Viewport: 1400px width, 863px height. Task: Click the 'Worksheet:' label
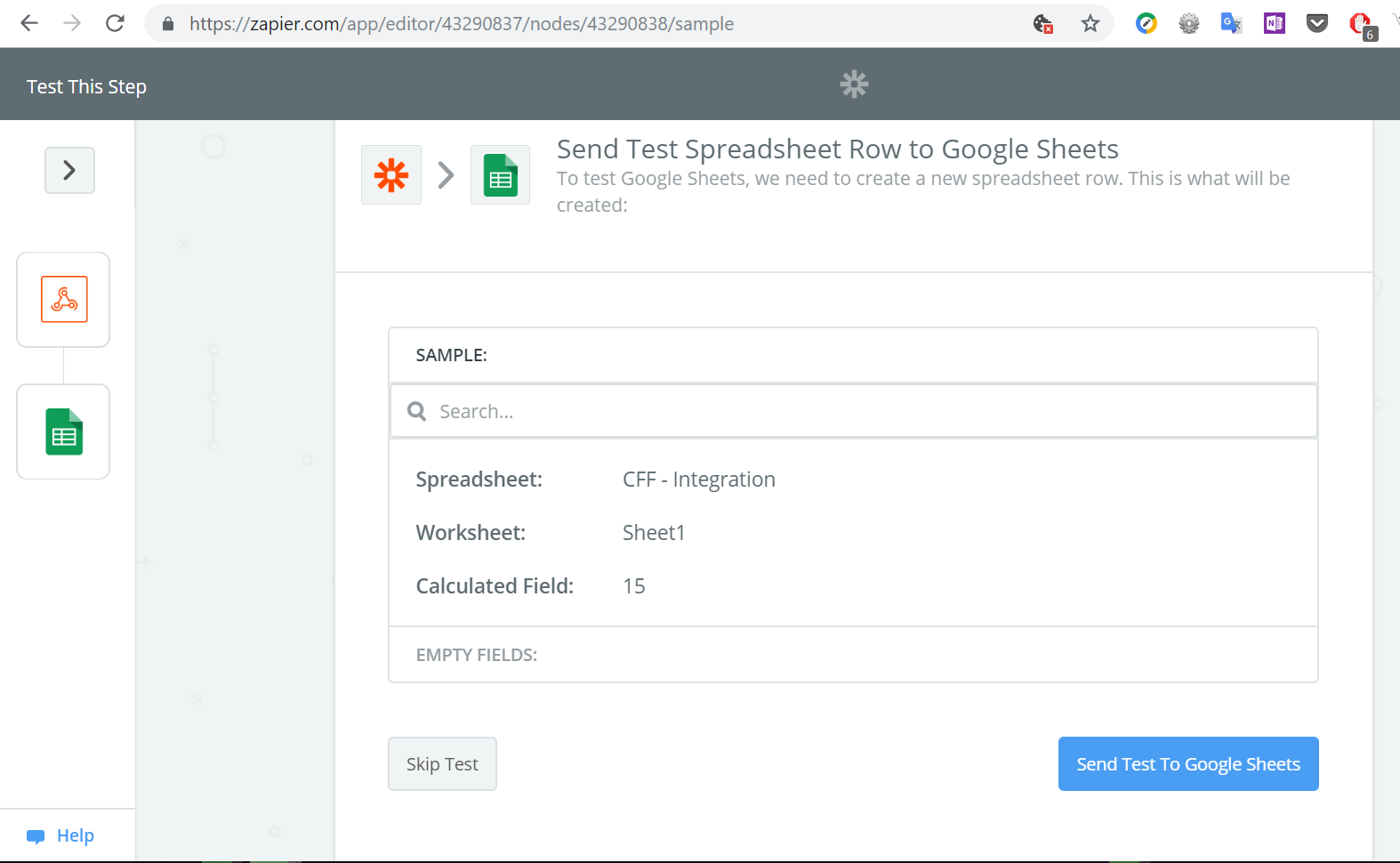[471, 533]
